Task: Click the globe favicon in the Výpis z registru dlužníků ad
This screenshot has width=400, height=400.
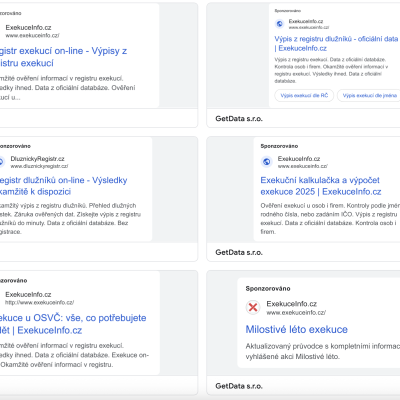Action: (x=280, y=24)
